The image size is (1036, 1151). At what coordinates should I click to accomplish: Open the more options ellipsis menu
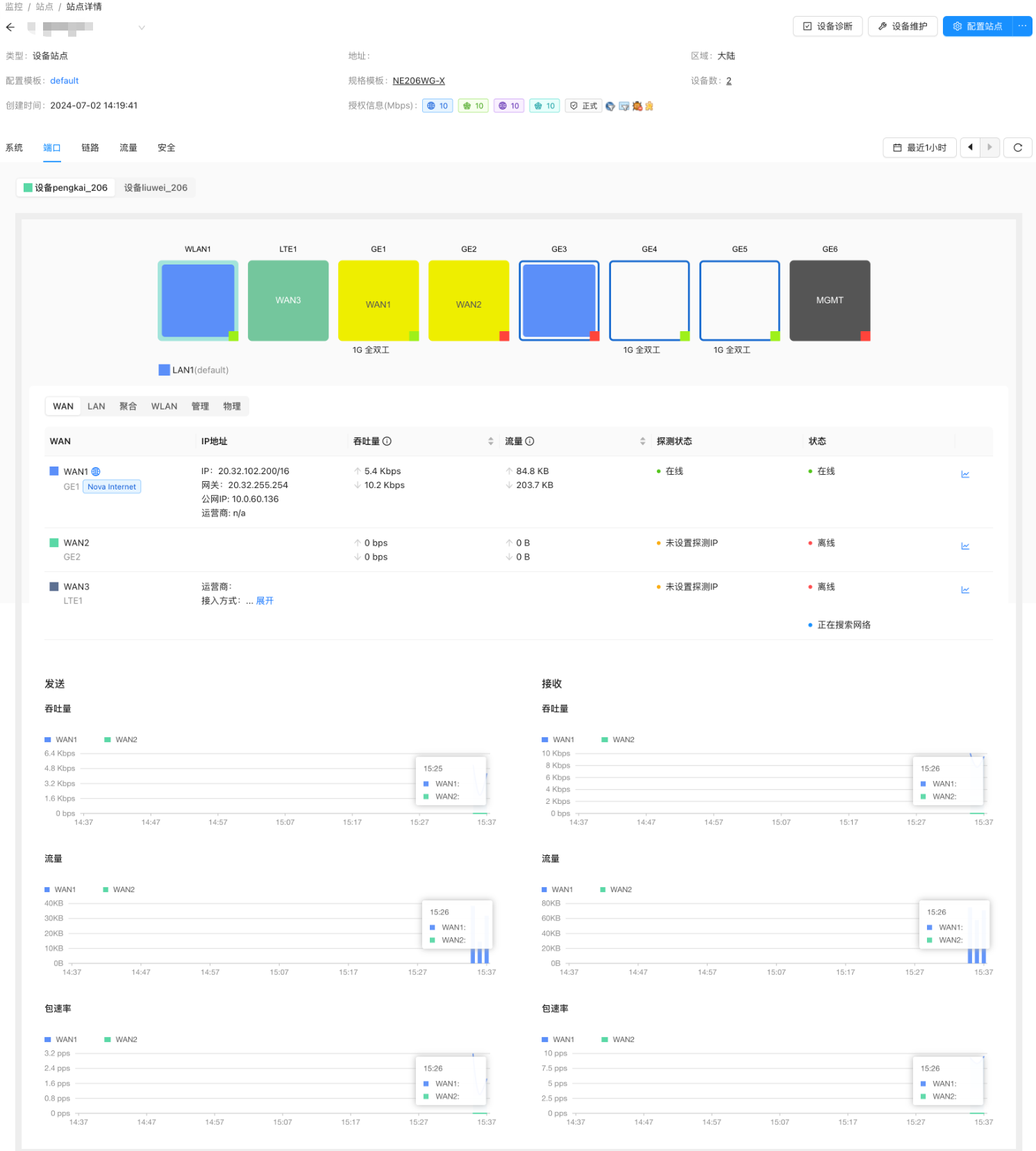coord(1022,26)
